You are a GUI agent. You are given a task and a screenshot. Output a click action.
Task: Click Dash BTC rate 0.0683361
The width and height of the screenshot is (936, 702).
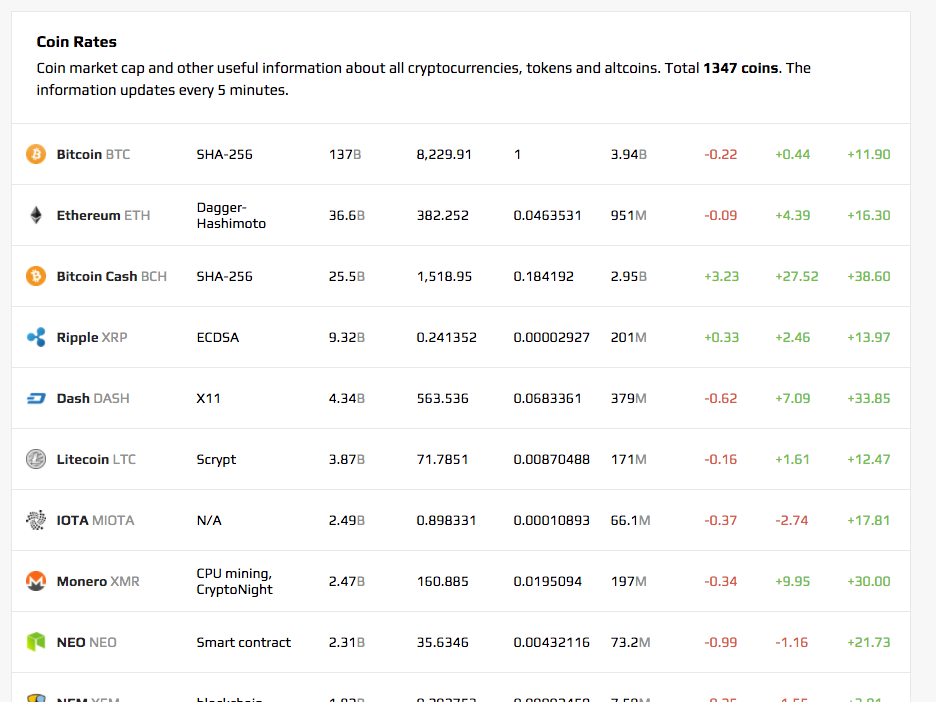tap(547, 398)
